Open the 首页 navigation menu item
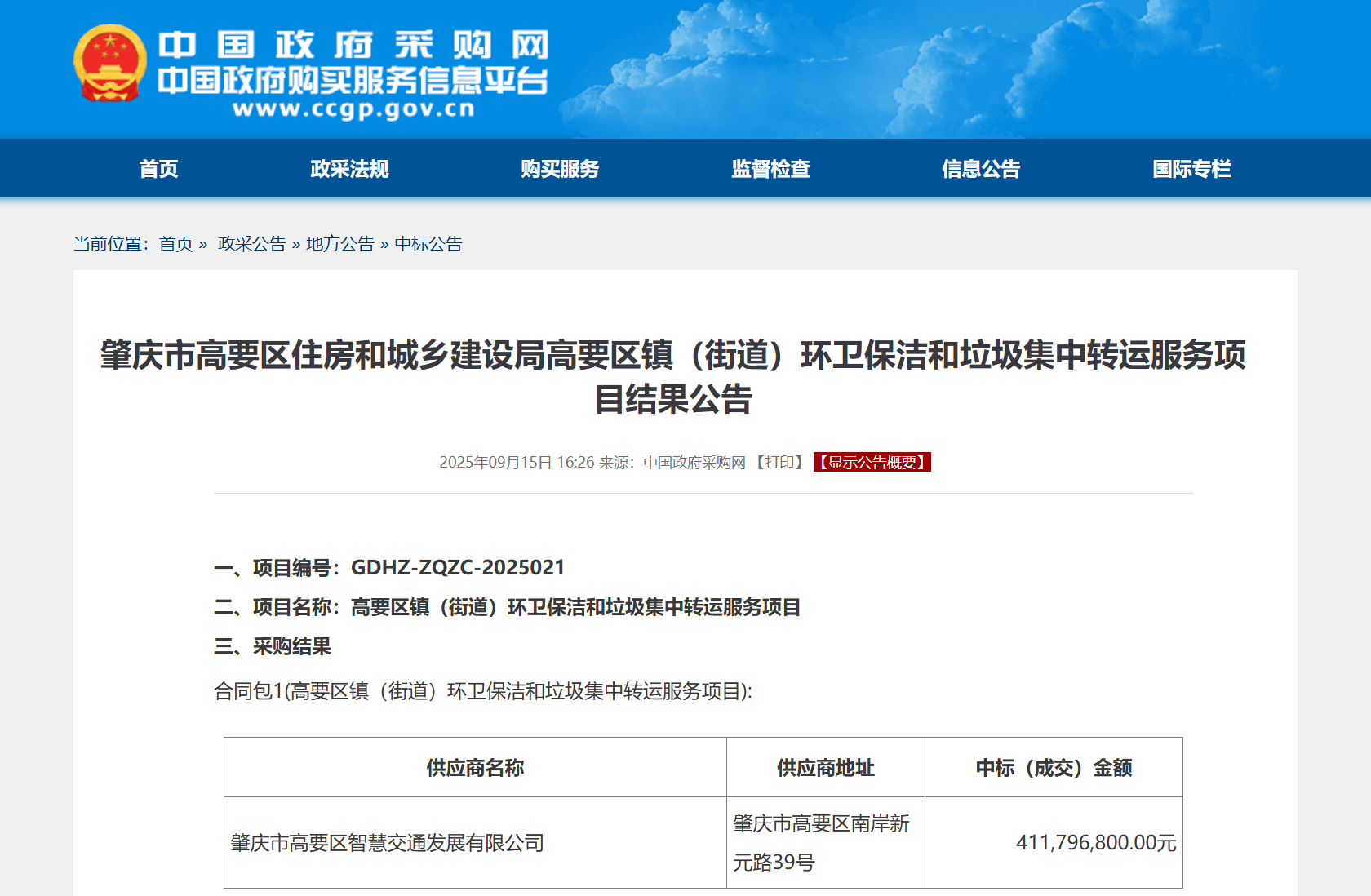Screen dimensions: 1371x896 tap(158, 169)
